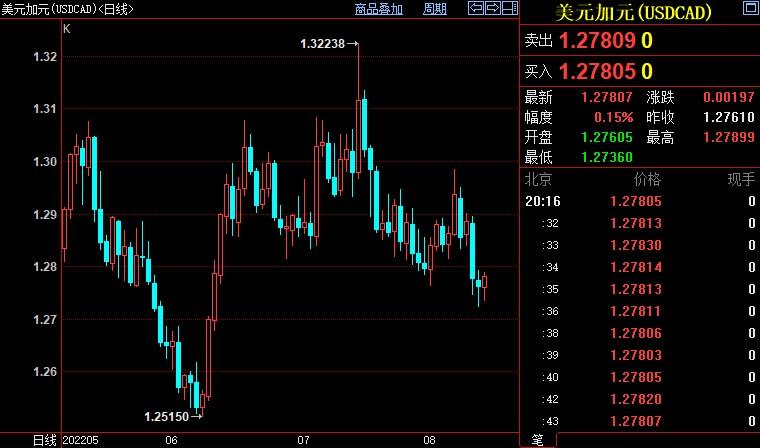Click the 美元加元(USDCAD) quote panel header
The height and width of the screenshot is (448, 760).
coord(639,12)
